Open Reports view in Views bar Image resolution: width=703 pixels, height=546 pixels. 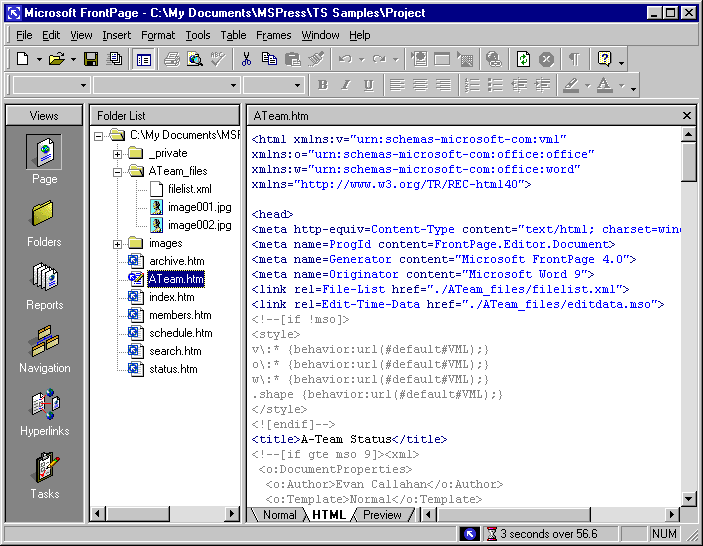tap(44, 287)
